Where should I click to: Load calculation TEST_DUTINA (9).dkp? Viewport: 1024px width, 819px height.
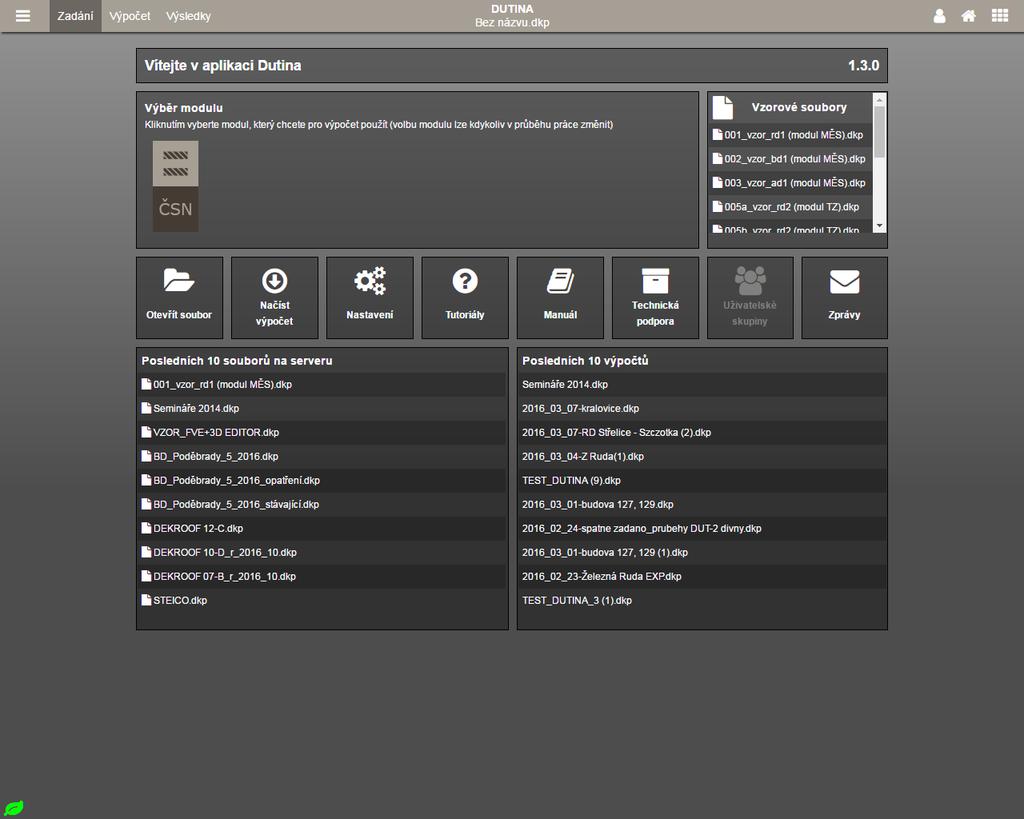pyautogui.click(x=702, y=481)
